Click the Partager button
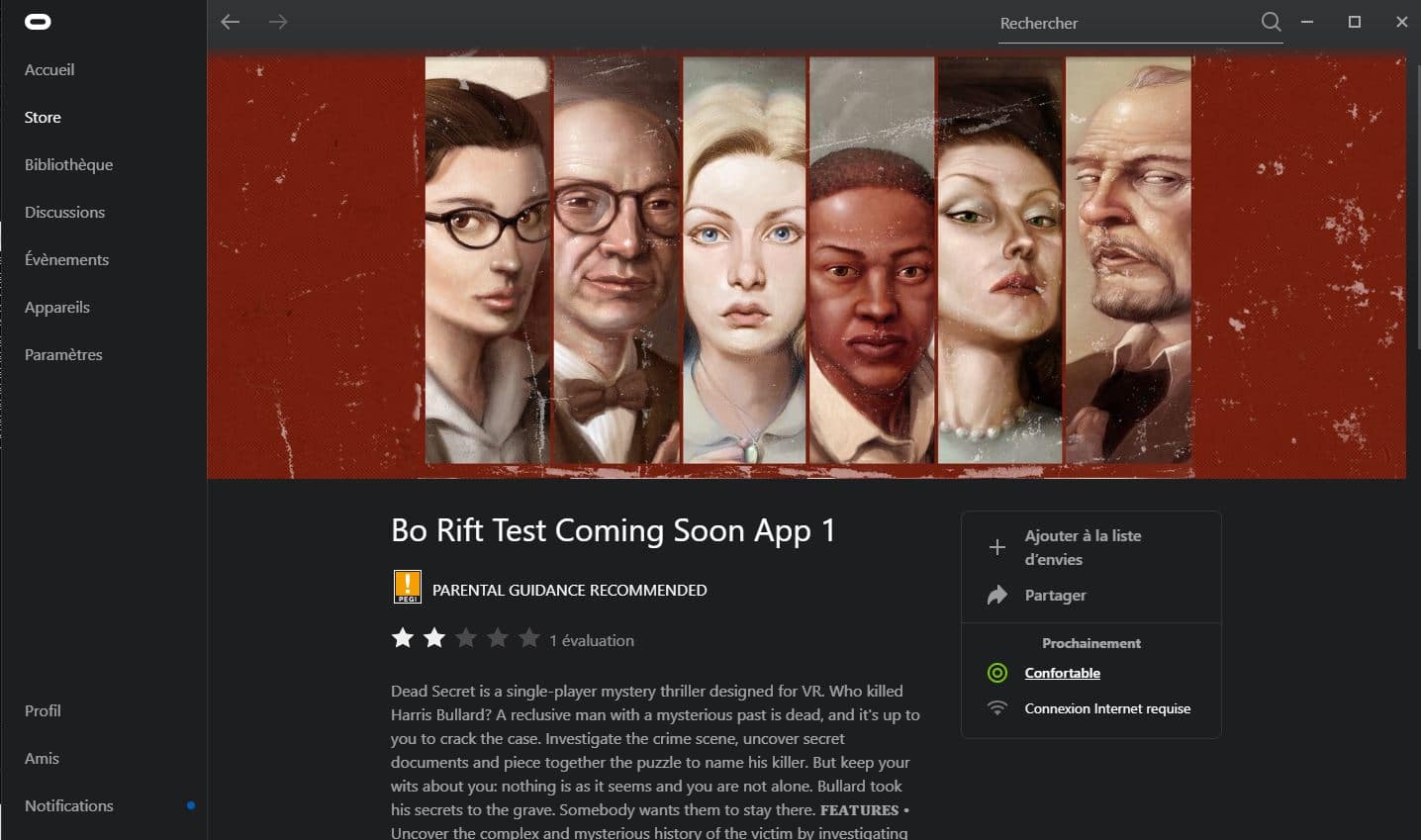 [1055, 595]
